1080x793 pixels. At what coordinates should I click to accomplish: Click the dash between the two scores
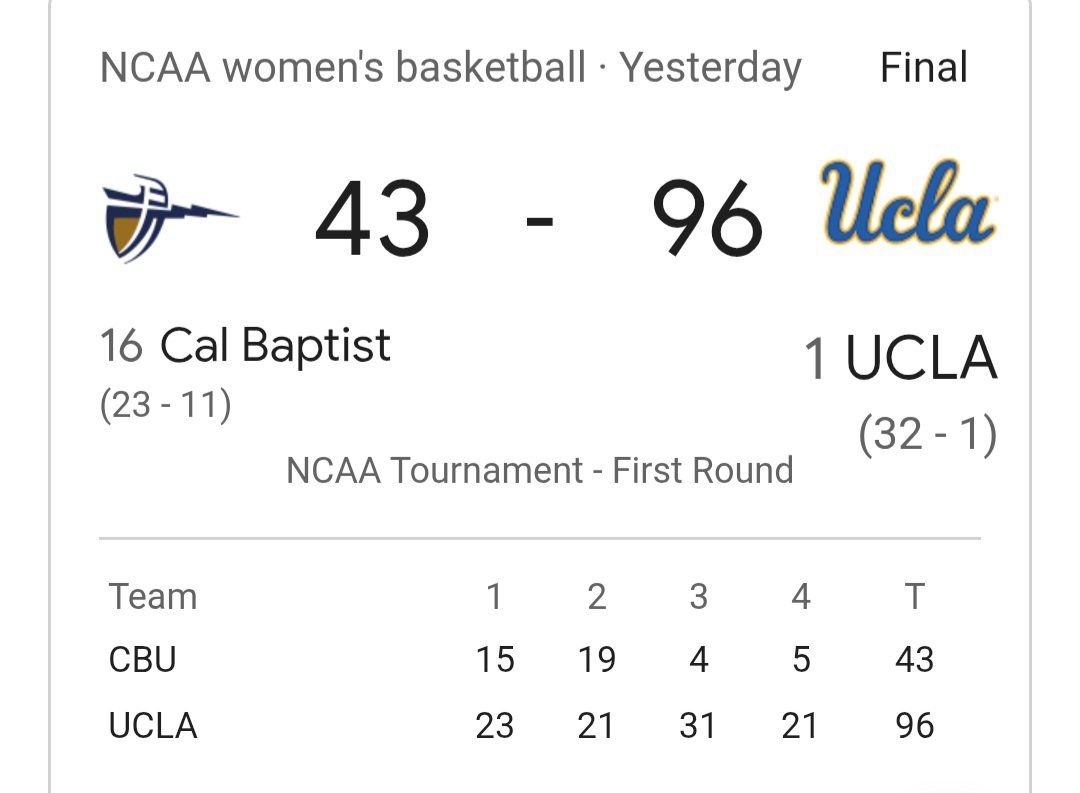click(x=540, y=219)
